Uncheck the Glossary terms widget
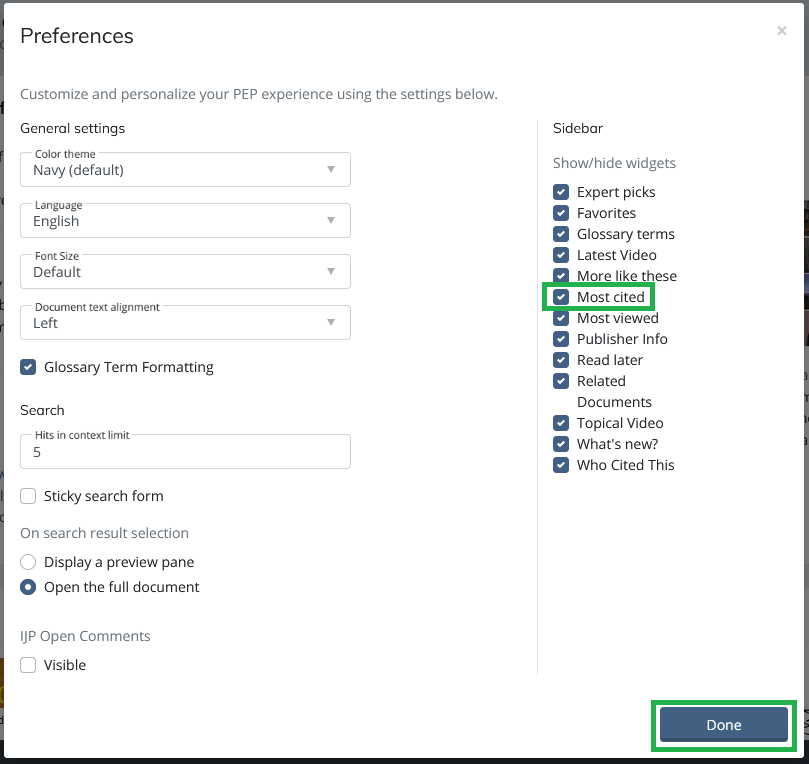 point(561,234)
